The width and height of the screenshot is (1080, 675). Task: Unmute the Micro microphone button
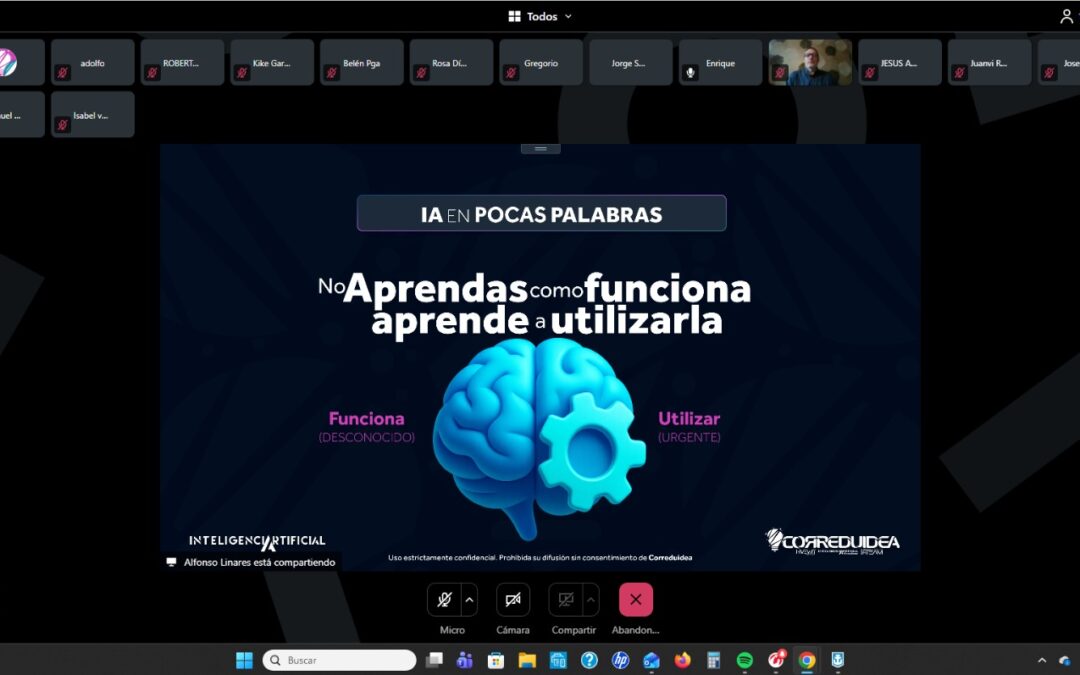(x=445, y=599)
